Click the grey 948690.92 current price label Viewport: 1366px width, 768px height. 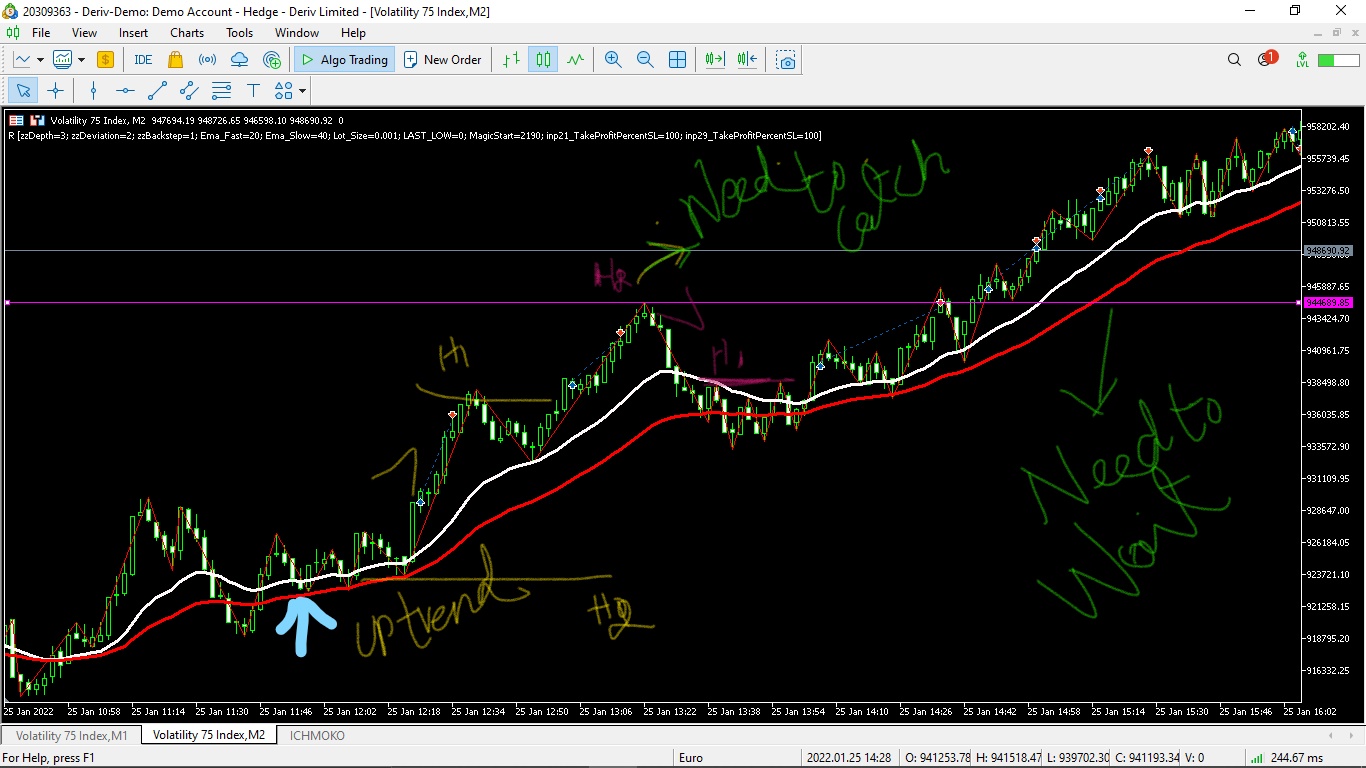tap(1328, 251)
